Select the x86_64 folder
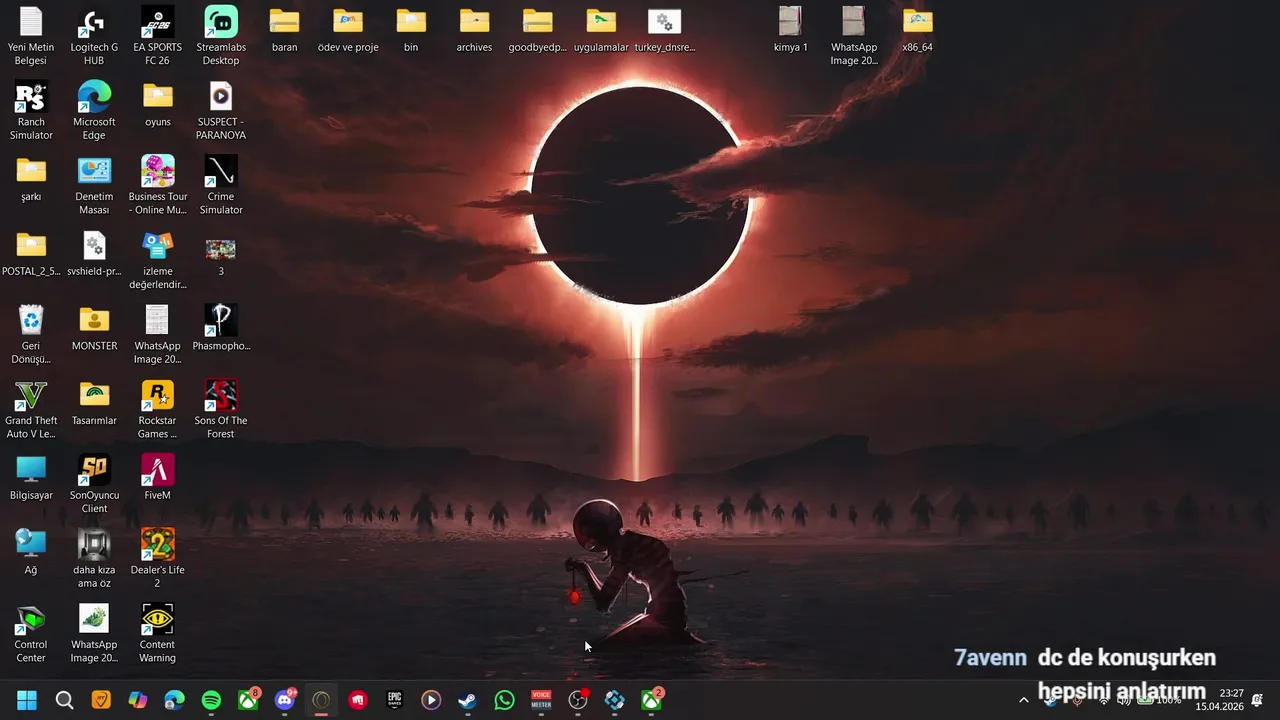Image resolution: width=1280 pixels, height=720 pixels. point(917,30)
